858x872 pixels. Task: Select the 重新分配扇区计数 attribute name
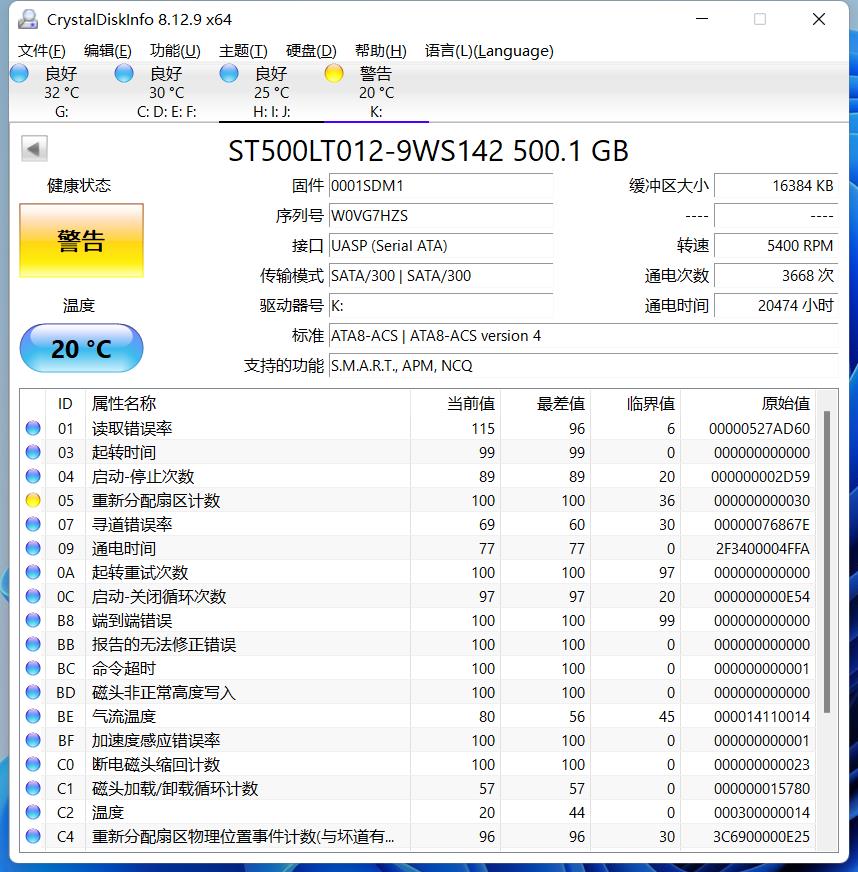coord(156,501)
